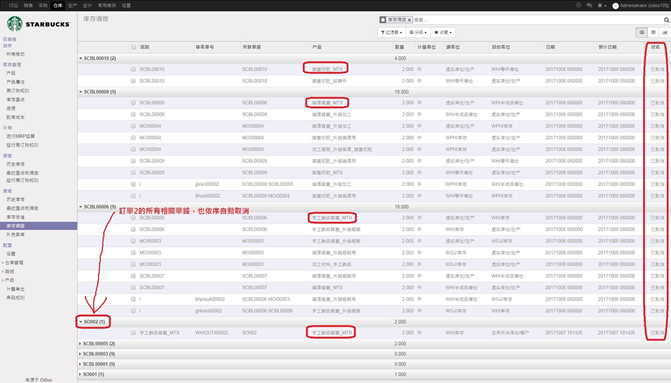
Task: Open the 销售 top menu
Action: coord(28,6)
